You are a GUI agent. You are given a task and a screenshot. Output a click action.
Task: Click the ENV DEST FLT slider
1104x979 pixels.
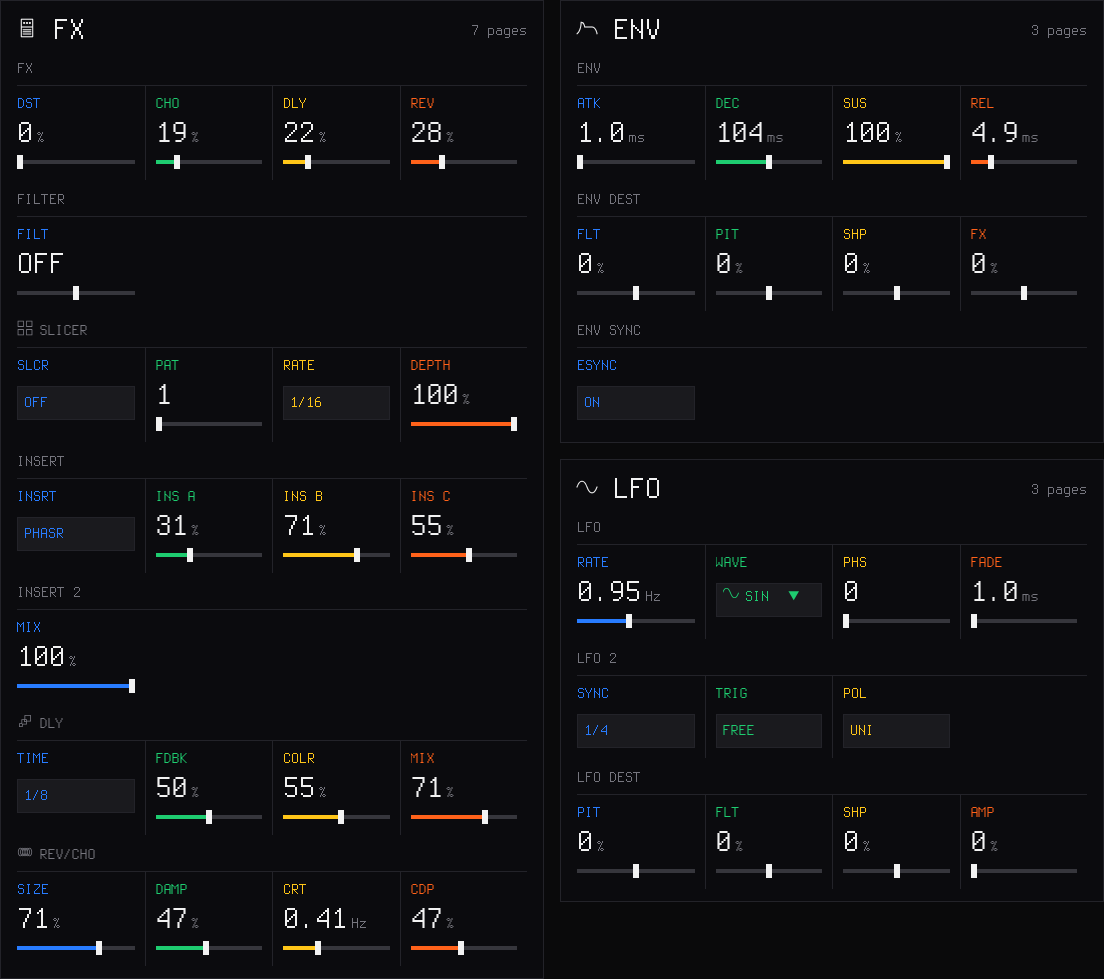(x=635, y=293)
